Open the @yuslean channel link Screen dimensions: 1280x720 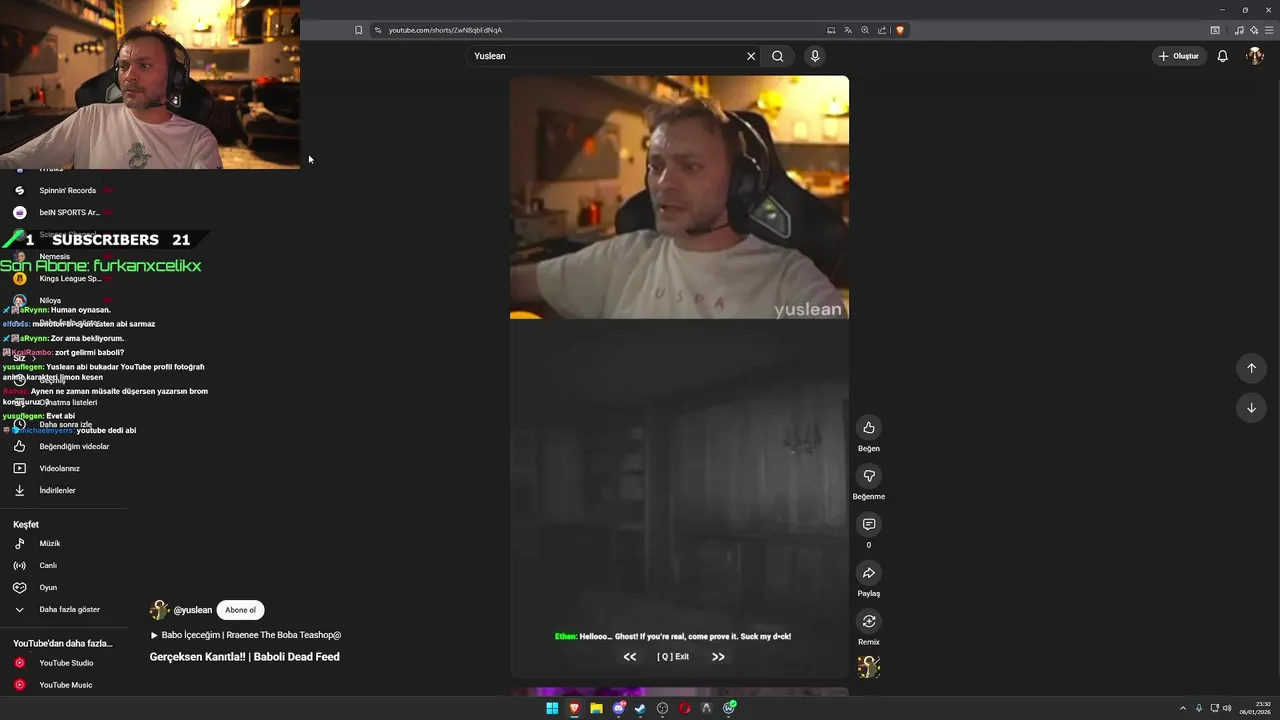[x=193, y=610]
